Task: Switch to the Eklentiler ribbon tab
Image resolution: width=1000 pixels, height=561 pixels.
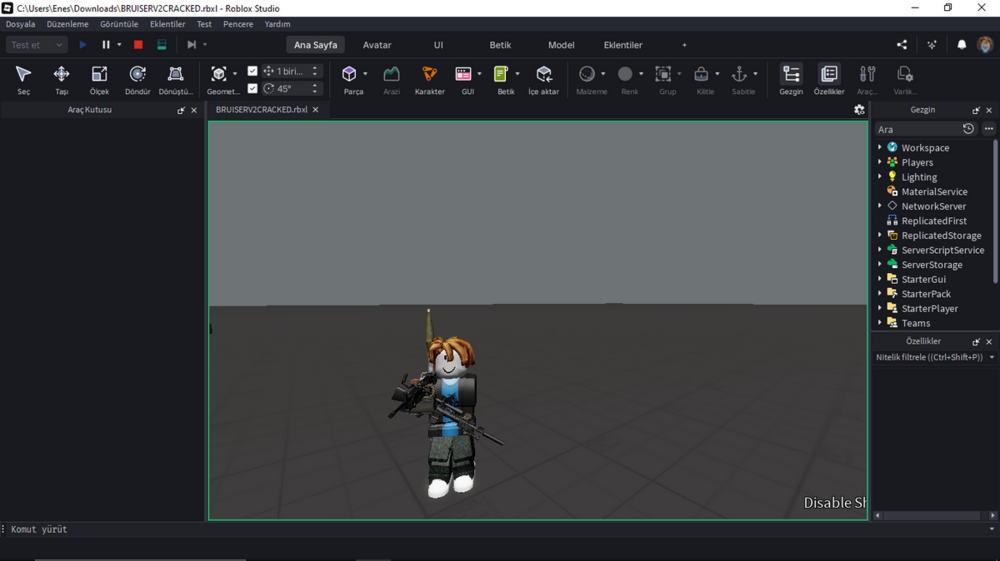Action: tap(623, 45)
